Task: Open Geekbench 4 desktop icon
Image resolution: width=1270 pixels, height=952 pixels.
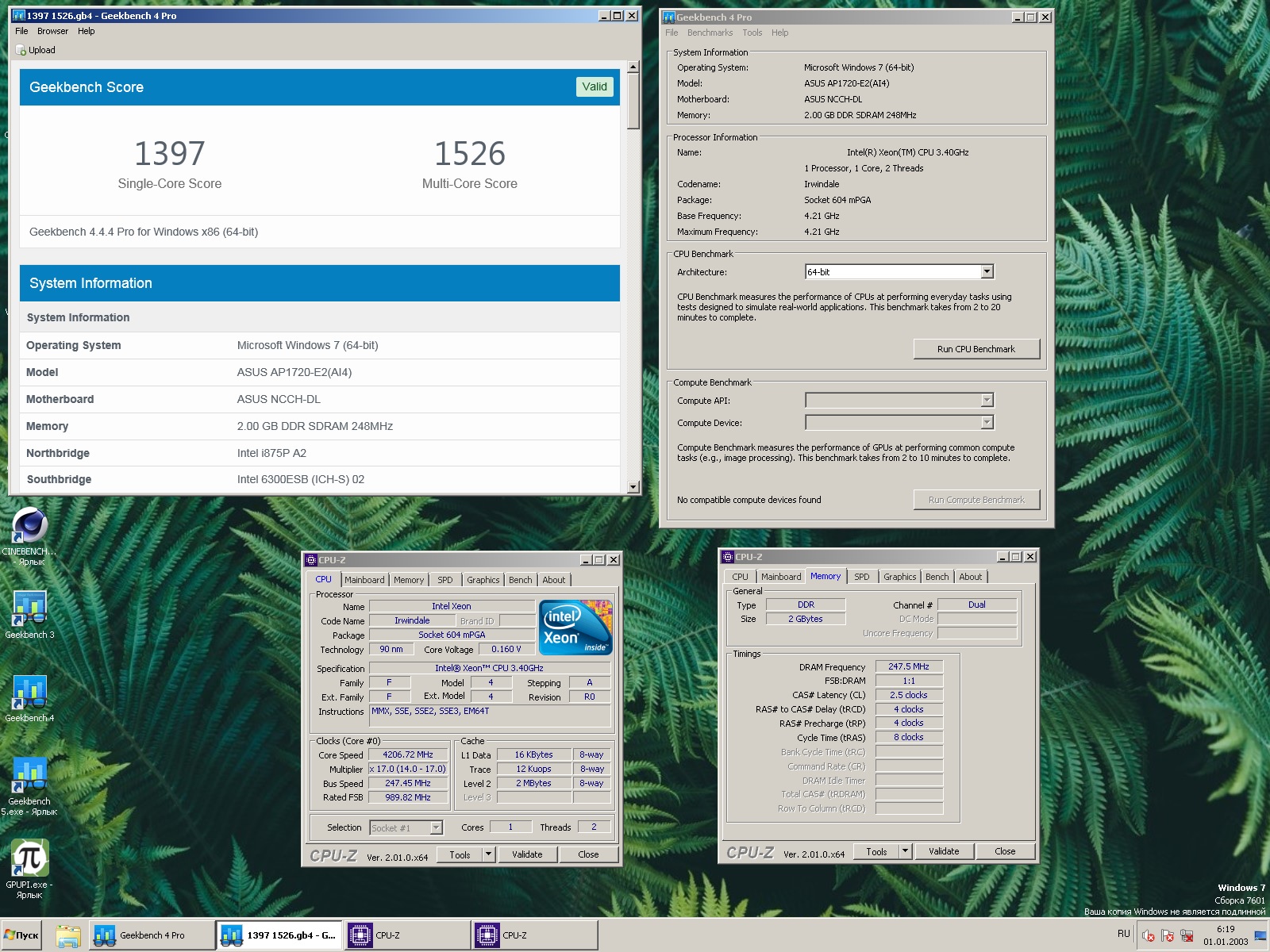Action: 30,693
